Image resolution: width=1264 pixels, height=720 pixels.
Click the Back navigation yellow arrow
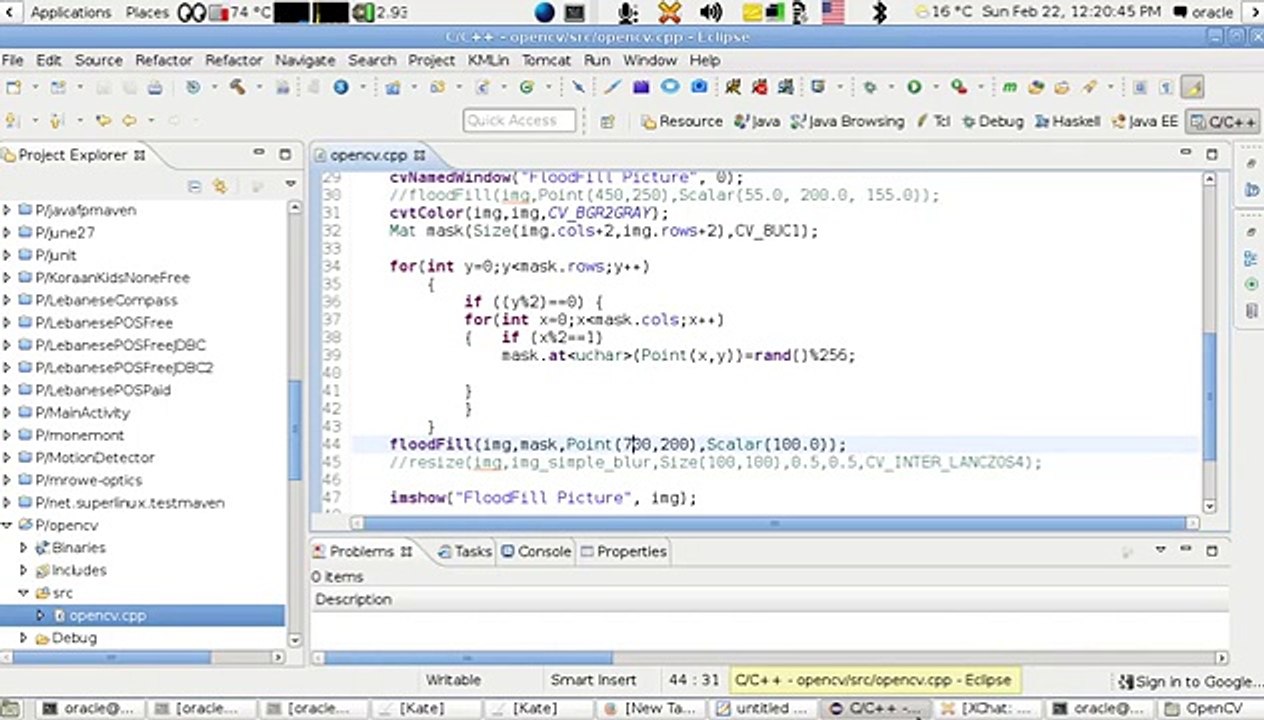pos(129,121)
